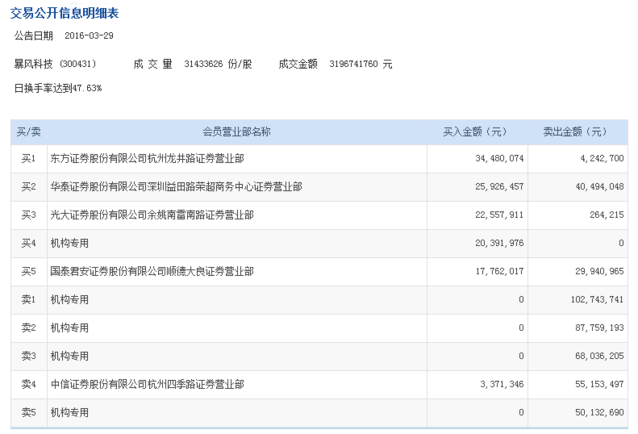This screenshot has height=434, width=638.
Task: Click buy amount 34,480,074 in 买1 row
Action: pyautogui.click(x=499, y=158)
